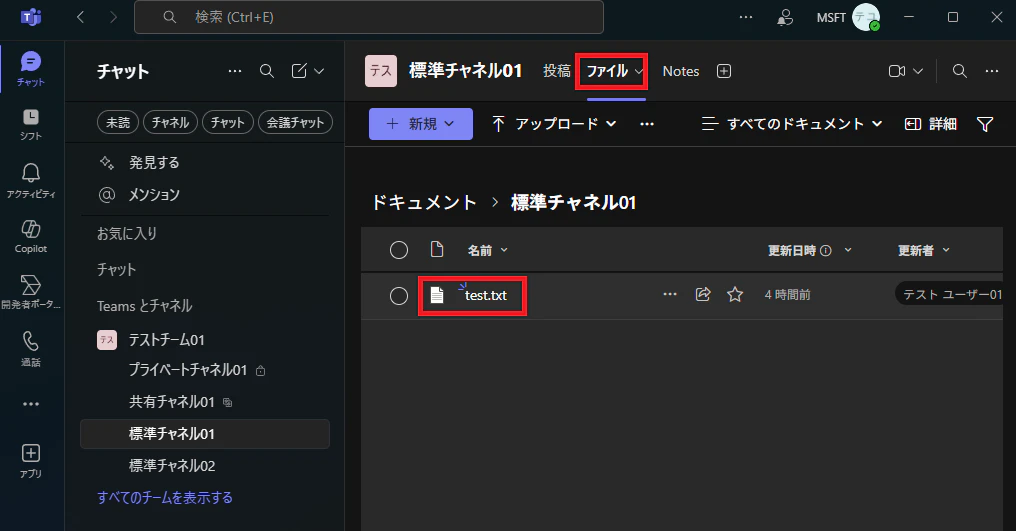Screen dimensions: 1016x531
Task: Add test.txt to favorites with star
Action: (x=735, y=294)
